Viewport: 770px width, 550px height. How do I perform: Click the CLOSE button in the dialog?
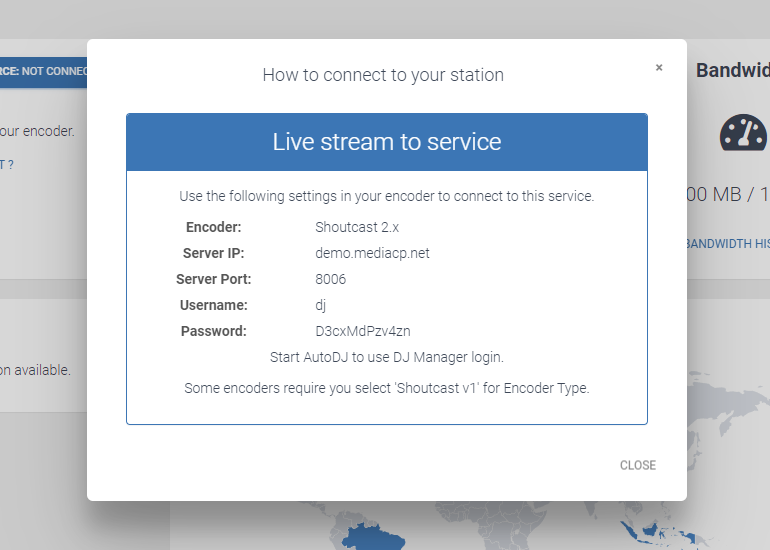tap(637, 465)
